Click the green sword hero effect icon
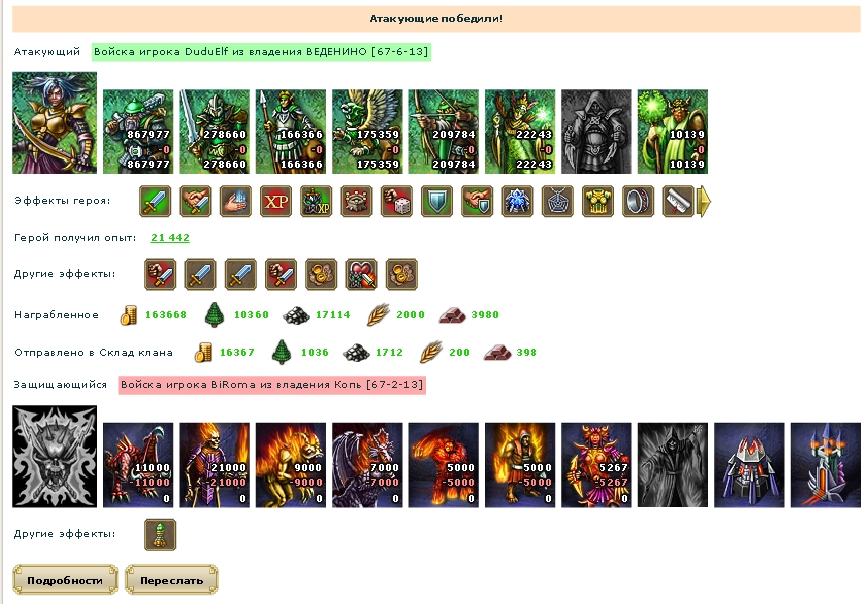Screen dimensions: 866x604 point(155,201)
